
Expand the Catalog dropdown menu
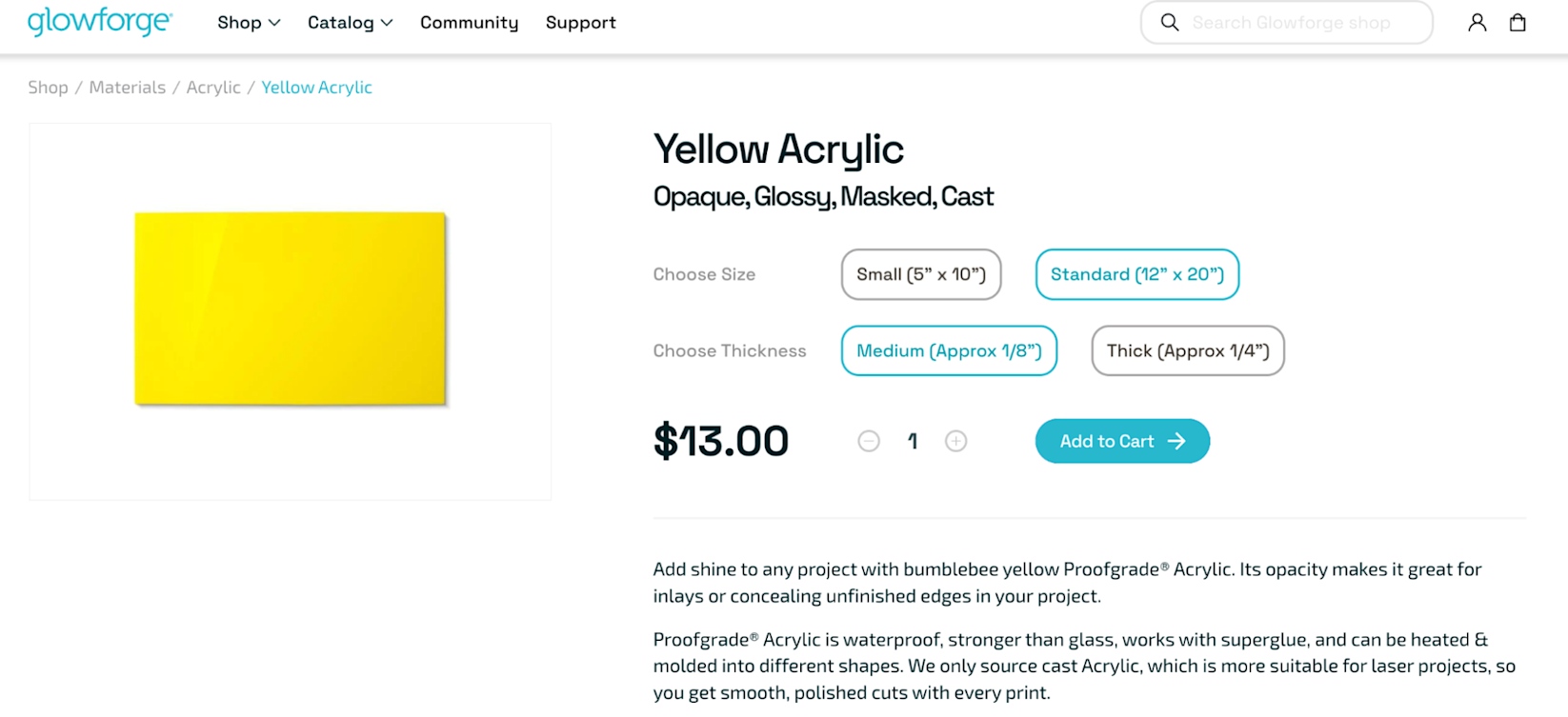350,23
